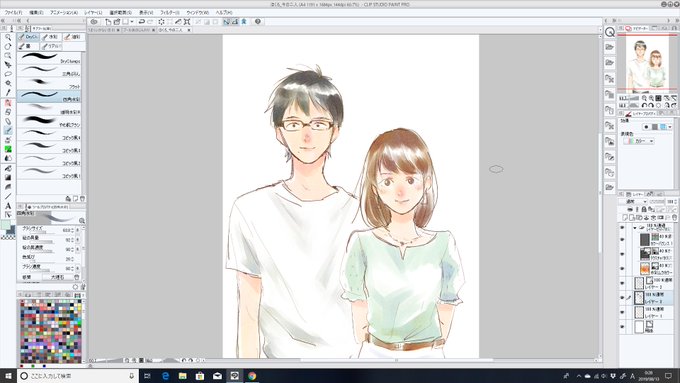Image resolution: width=680 pixels, height=383 pixels.
Task: Hide the orange tone curve correction layer
Action: click(622, 268)
